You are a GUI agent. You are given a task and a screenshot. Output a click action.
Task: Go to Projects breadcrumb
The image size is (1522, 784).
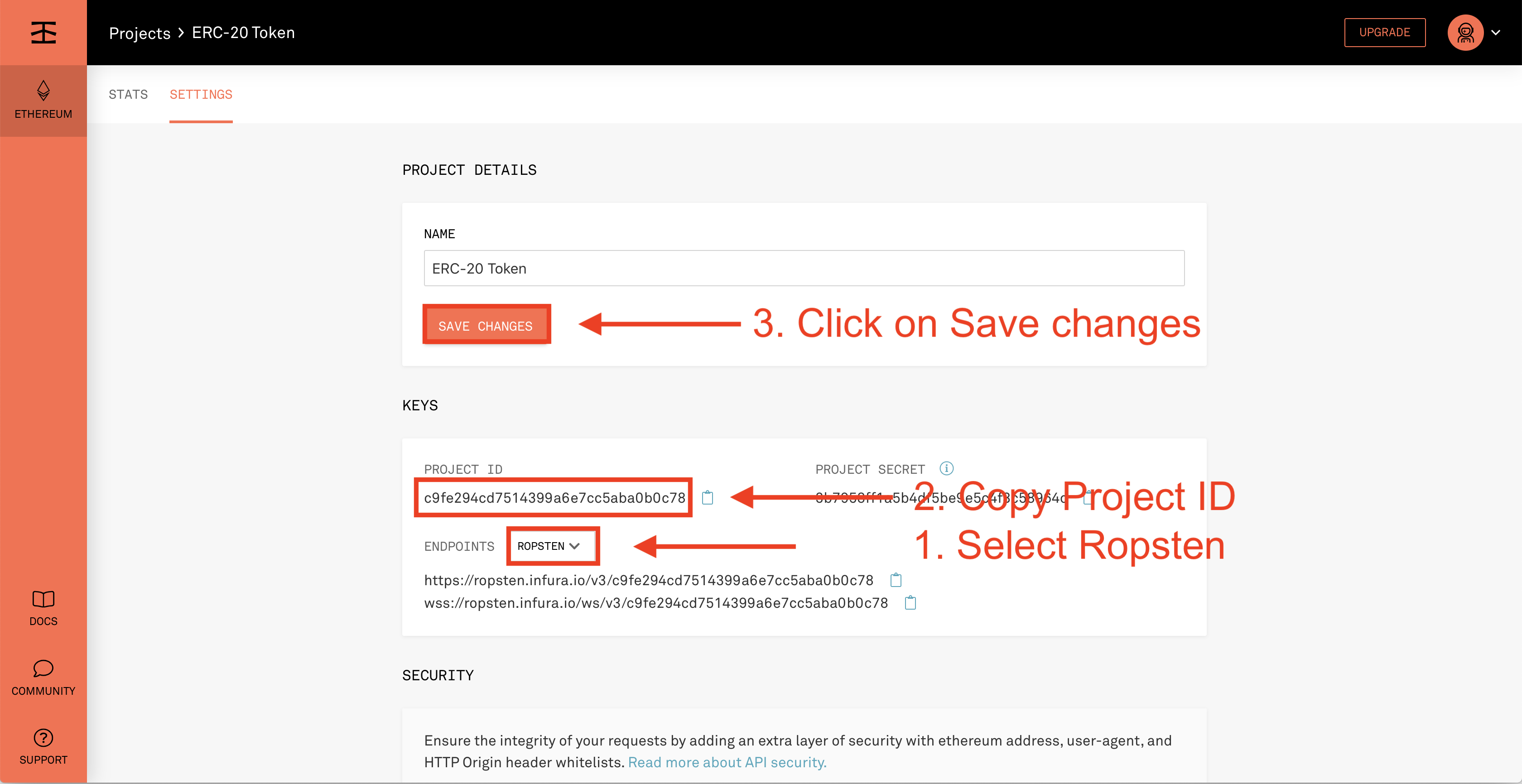tap(140, 33)
